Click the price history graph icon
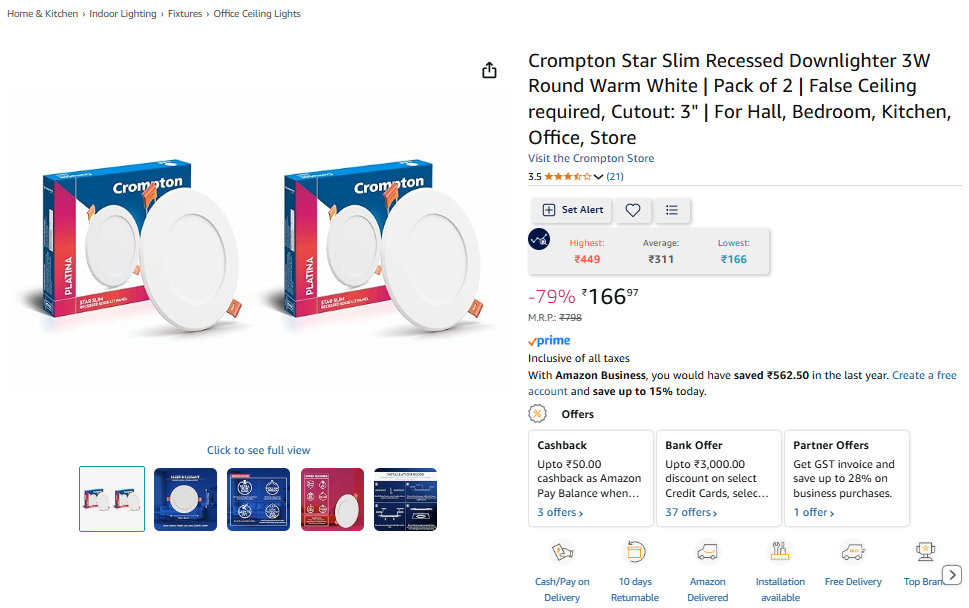The image size is (969, 608). (539, 239)
